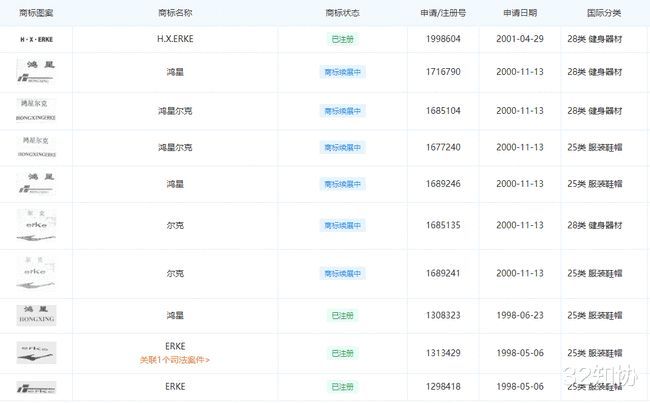This screenshot has height=403, width=650.
Task: Select 25类 服装鞋帽 in row 1308323
Action: click(x=595, y=316)
